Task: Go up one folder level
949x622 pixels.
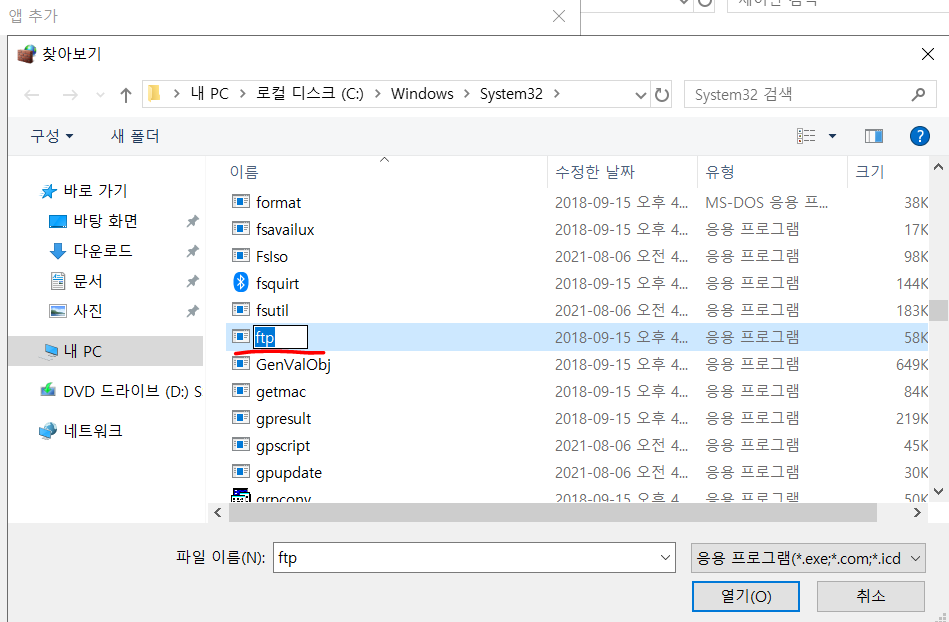Action: tap(125, 95)
